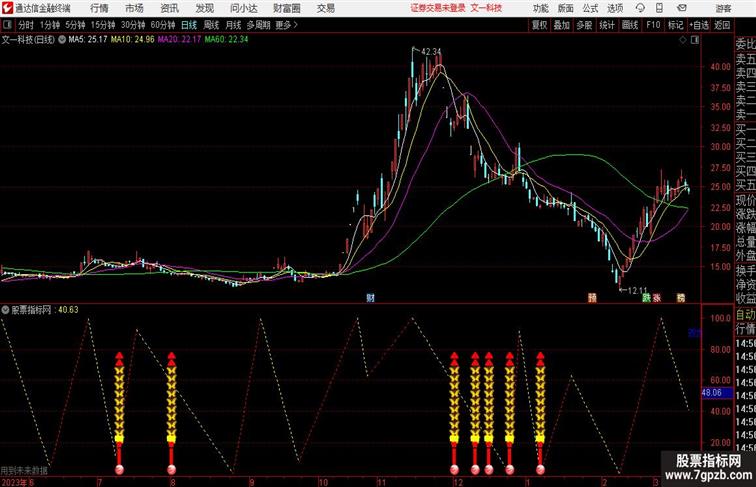This screenshot has height=487, width=756.
Task: Click the 证券交易未登录 login status
Action: pyautogui.click(x=438, y=8)
